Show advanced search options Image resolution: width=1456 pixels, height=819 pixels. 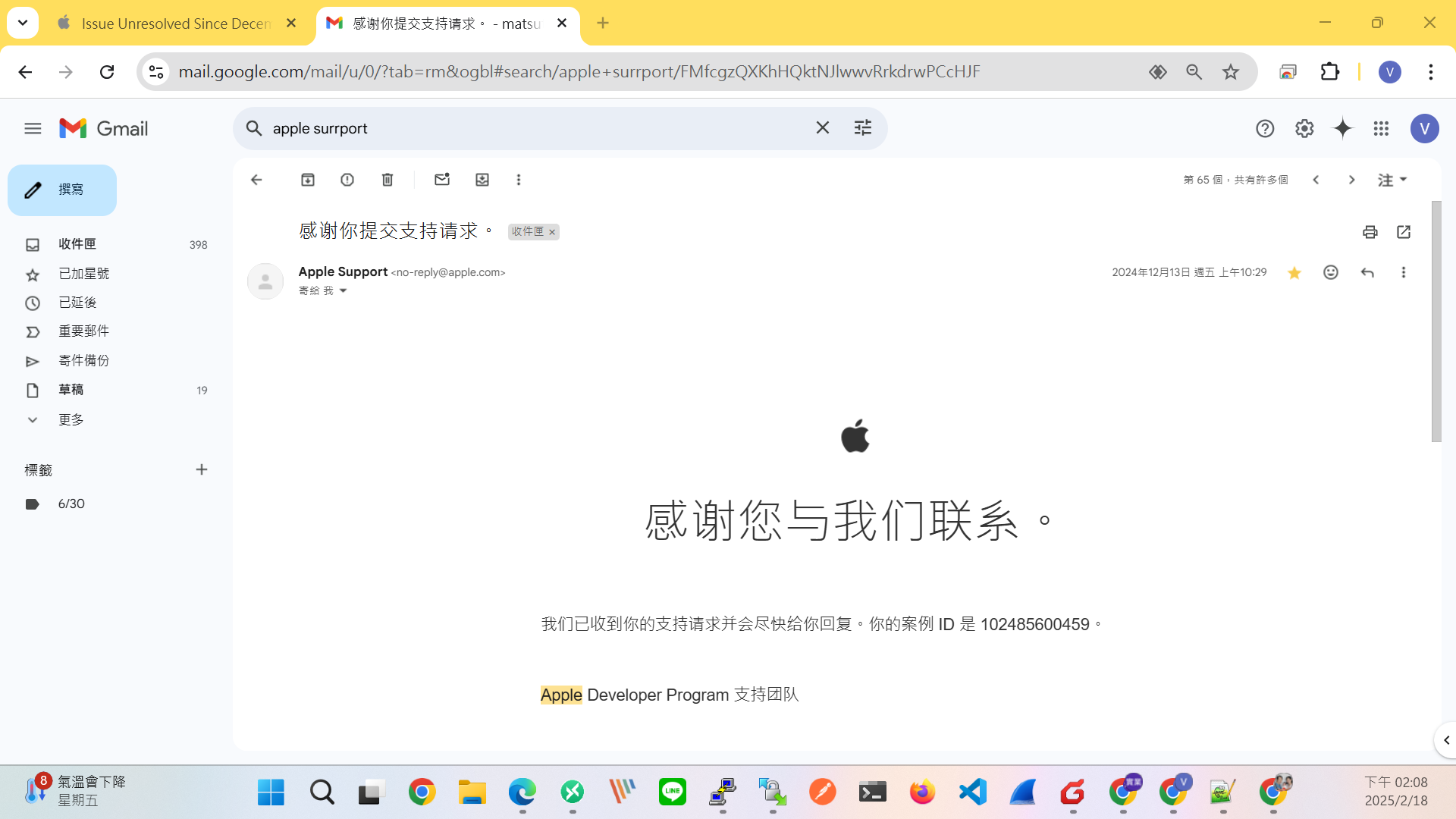coord(863,128)
